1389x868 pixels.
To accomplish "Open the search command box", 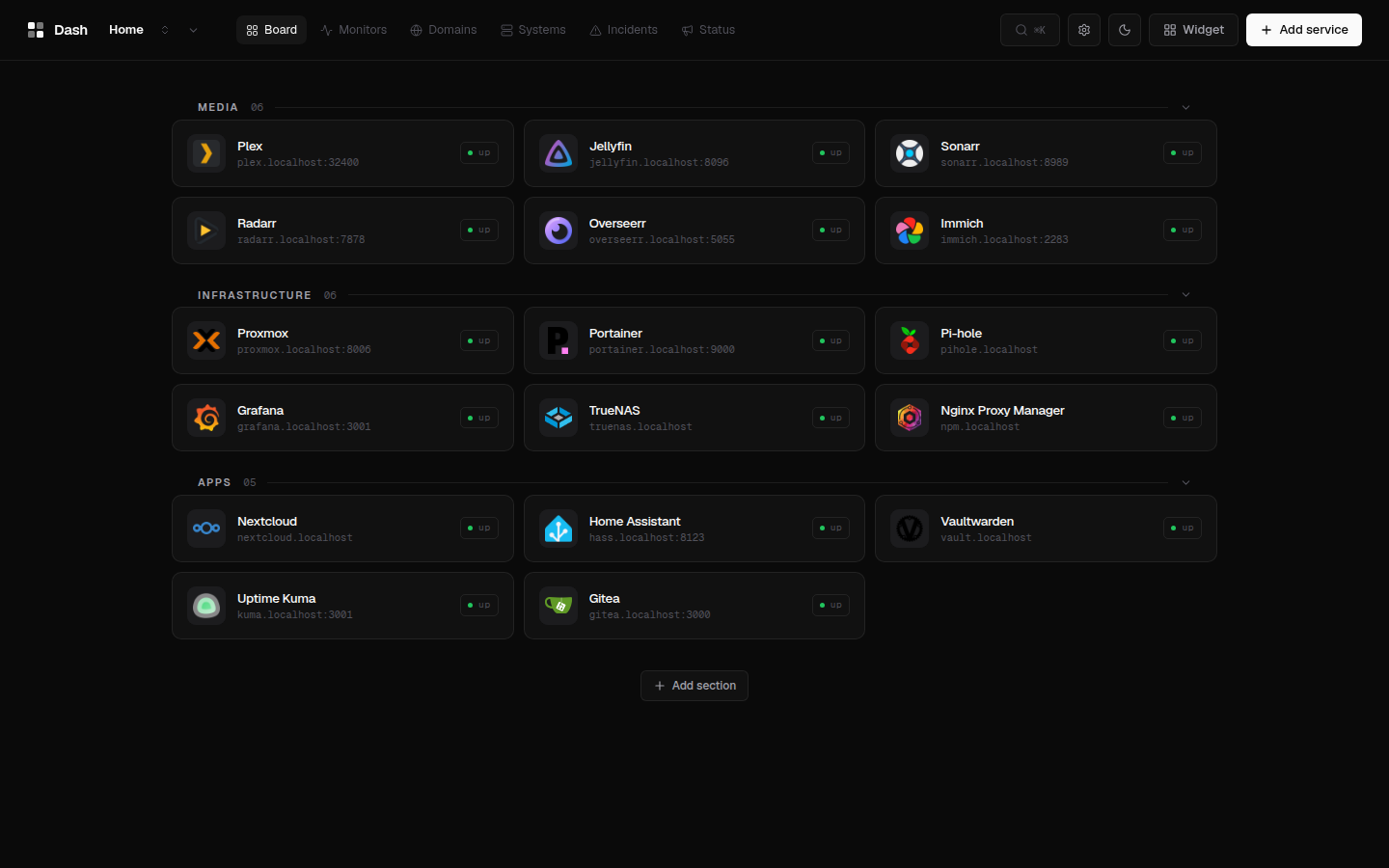I will pos(1030,30).
